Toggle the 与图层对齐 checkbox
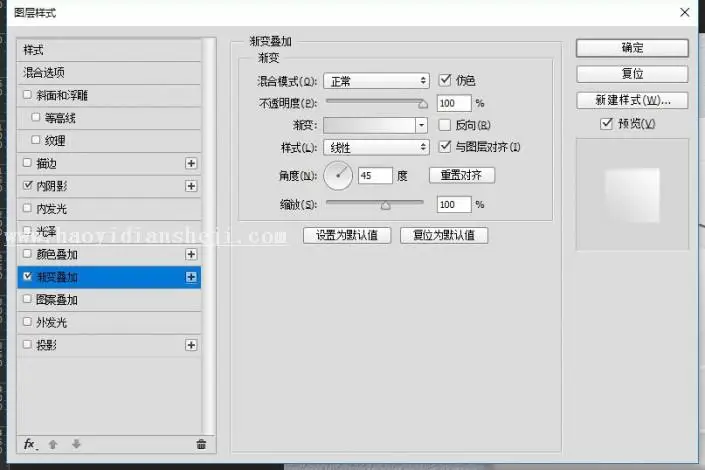 [x=445, y=146]
